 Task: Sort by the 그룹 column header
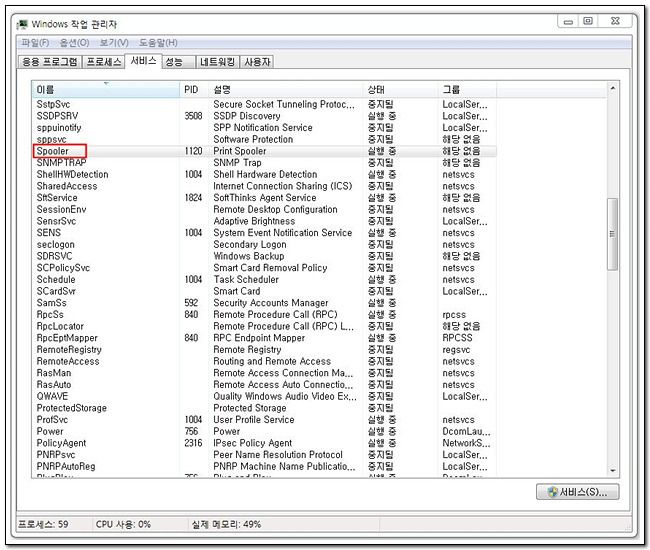click(x=467, y=90)
